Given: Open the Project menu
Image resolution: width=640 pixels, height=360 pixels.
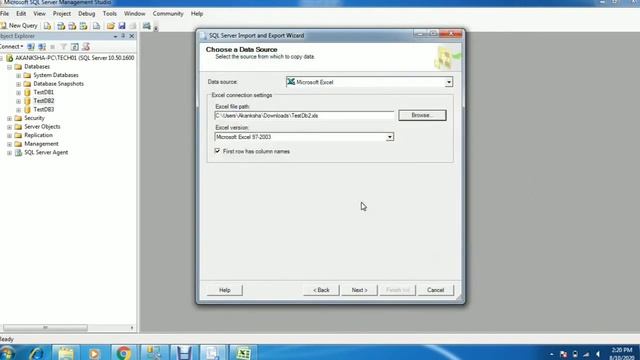Looking at the screenshot, I should click(62, 13).
